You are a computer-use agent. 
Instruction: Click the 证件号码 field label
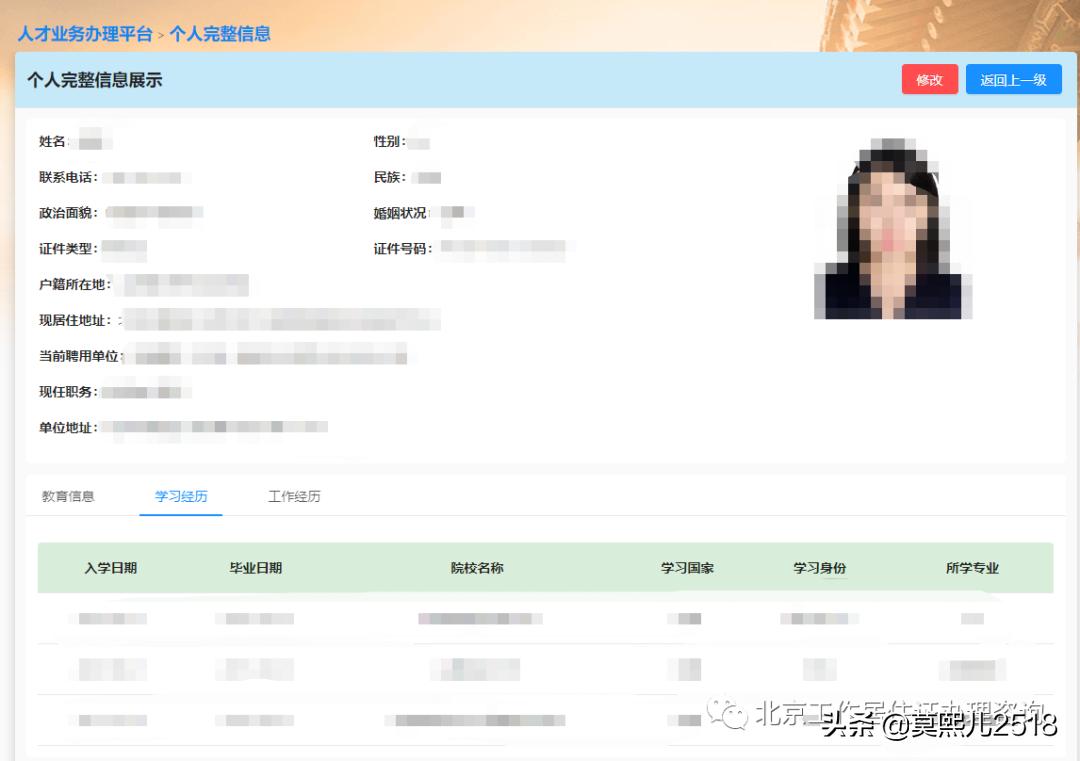402,249
